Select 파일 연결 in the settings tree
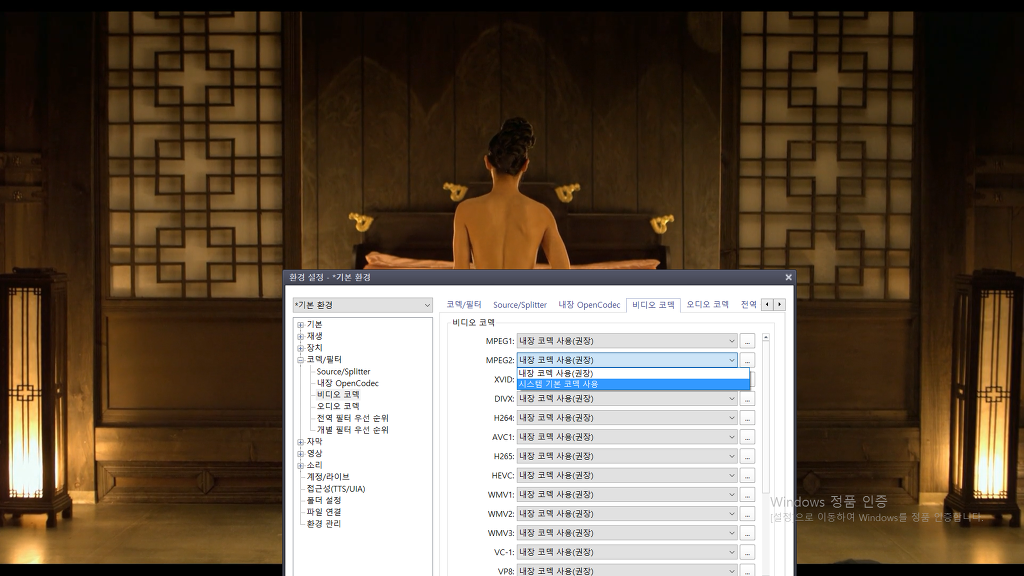 (324, 512)
